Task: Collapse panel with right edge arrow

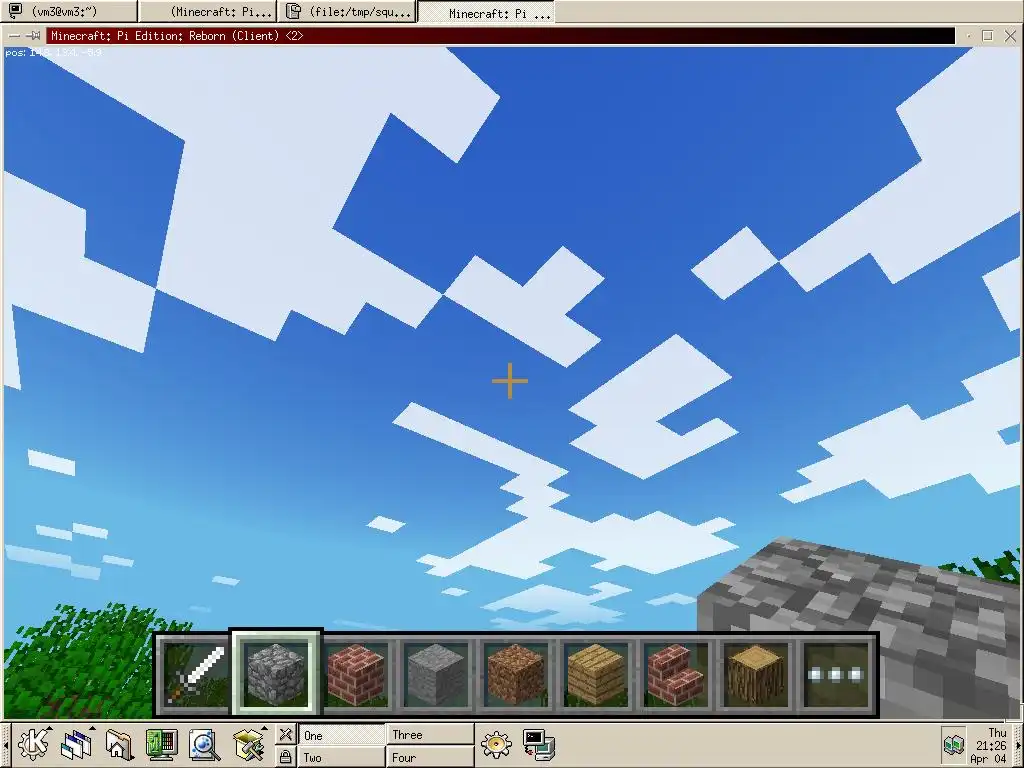Action: [1019, 745]
